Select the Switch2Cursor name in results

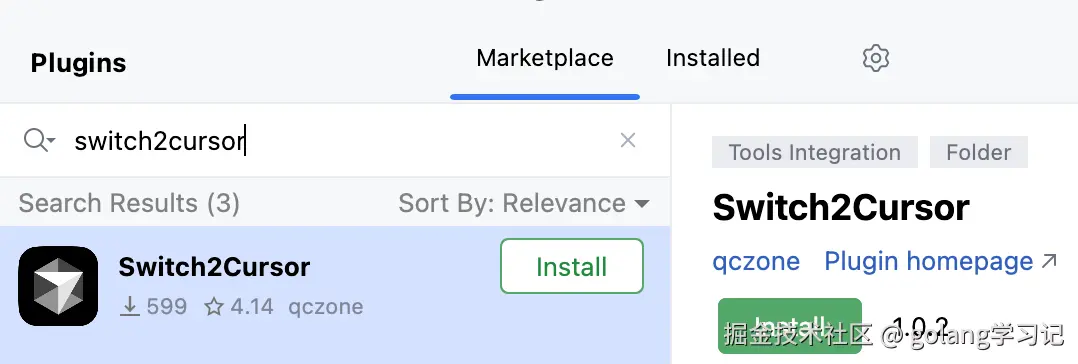214,267
